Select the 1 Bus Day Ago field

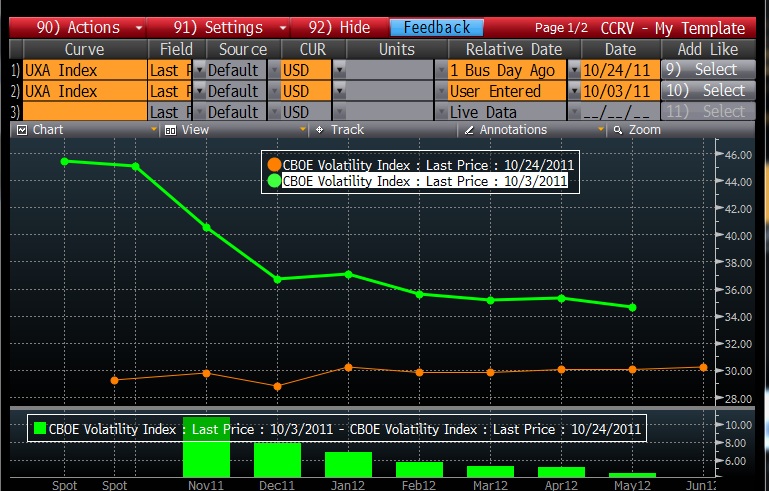[507, 70]
